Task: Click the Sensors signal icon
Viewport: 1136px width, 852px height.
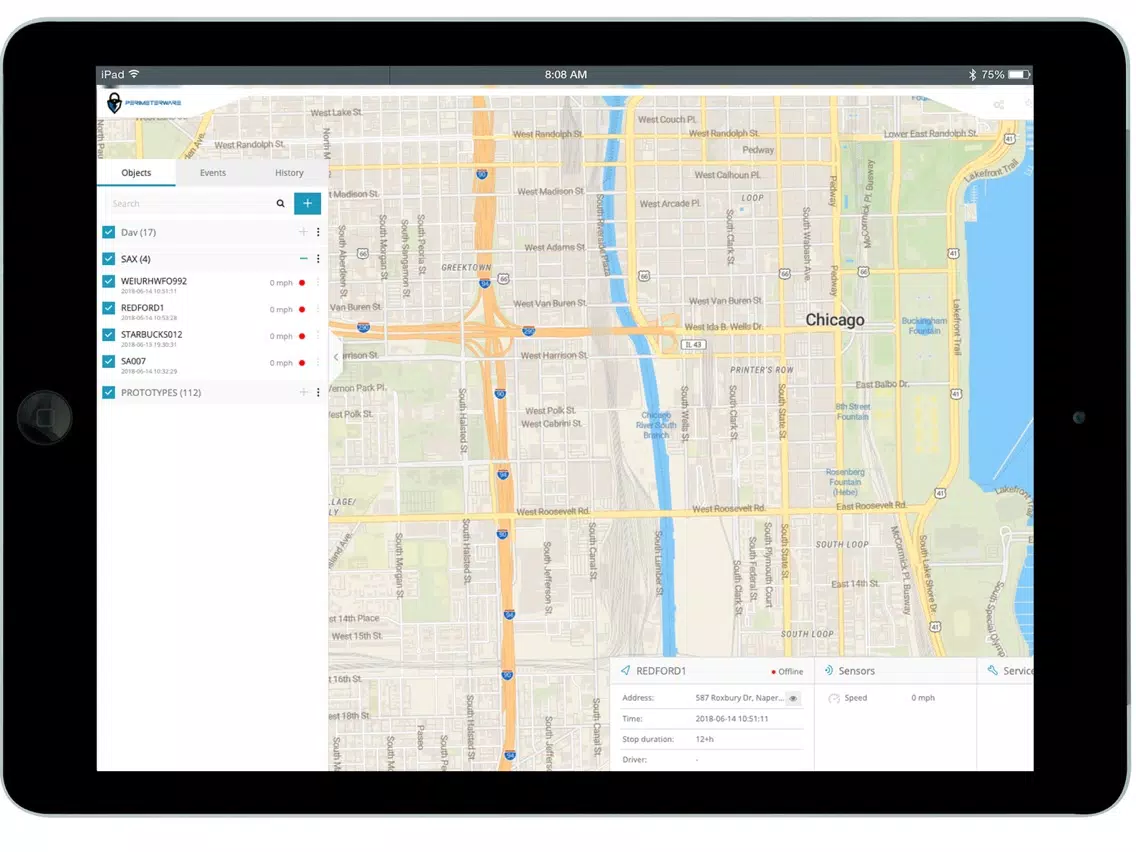Action: pyautogui.click(x=828, y=670)
